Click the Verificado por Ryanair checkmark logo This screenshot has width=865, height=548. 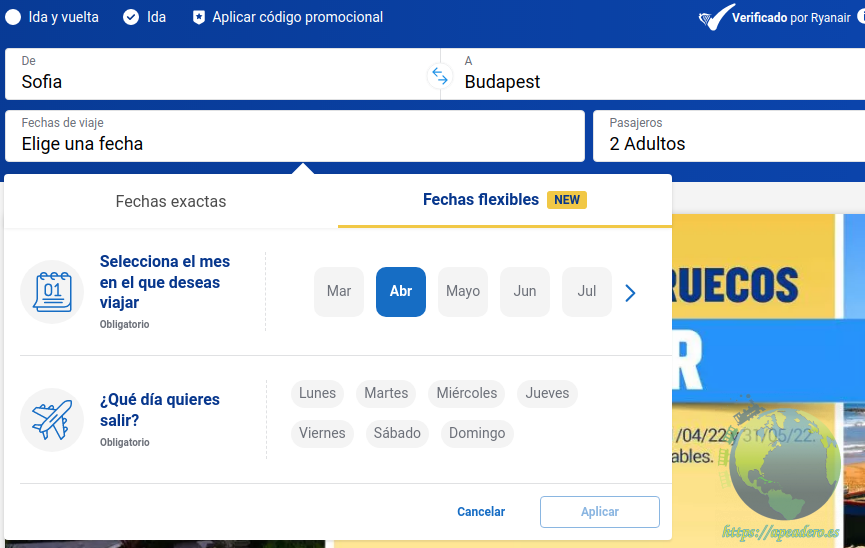[x=714, y=18]
